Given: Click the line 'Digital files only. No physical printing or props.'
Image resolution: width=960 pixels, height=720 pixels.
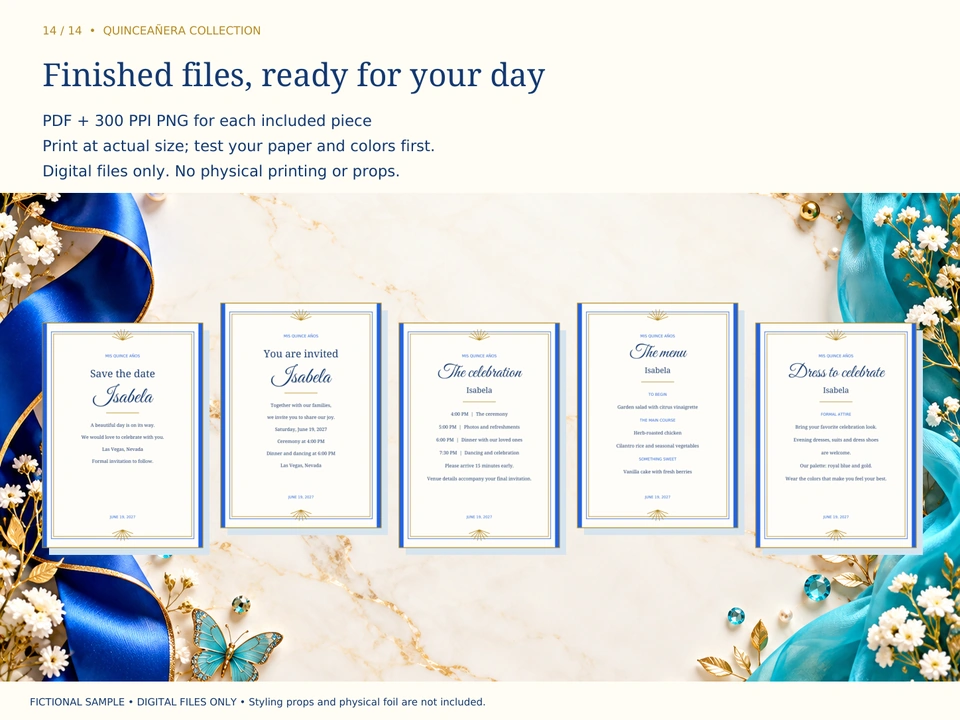Looking at the screenshot, I should tap(221, 171).
